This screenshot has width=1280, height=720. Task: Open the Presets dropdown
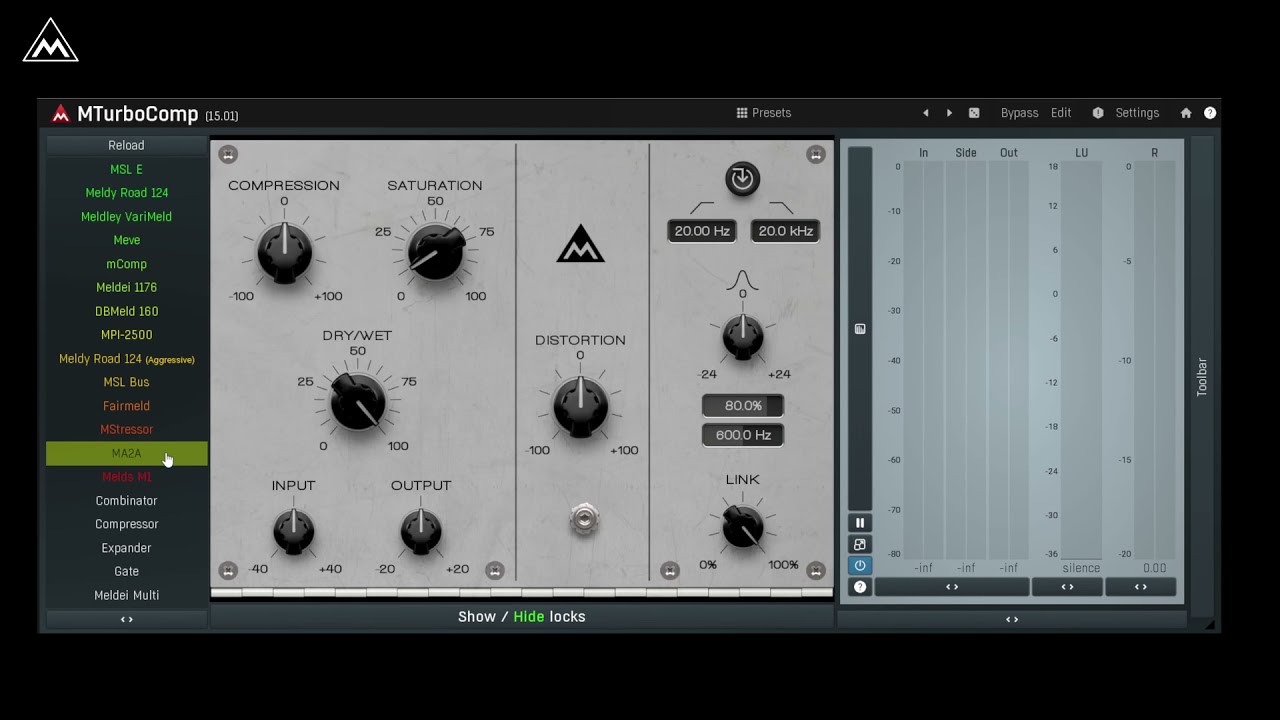point(764,113)
